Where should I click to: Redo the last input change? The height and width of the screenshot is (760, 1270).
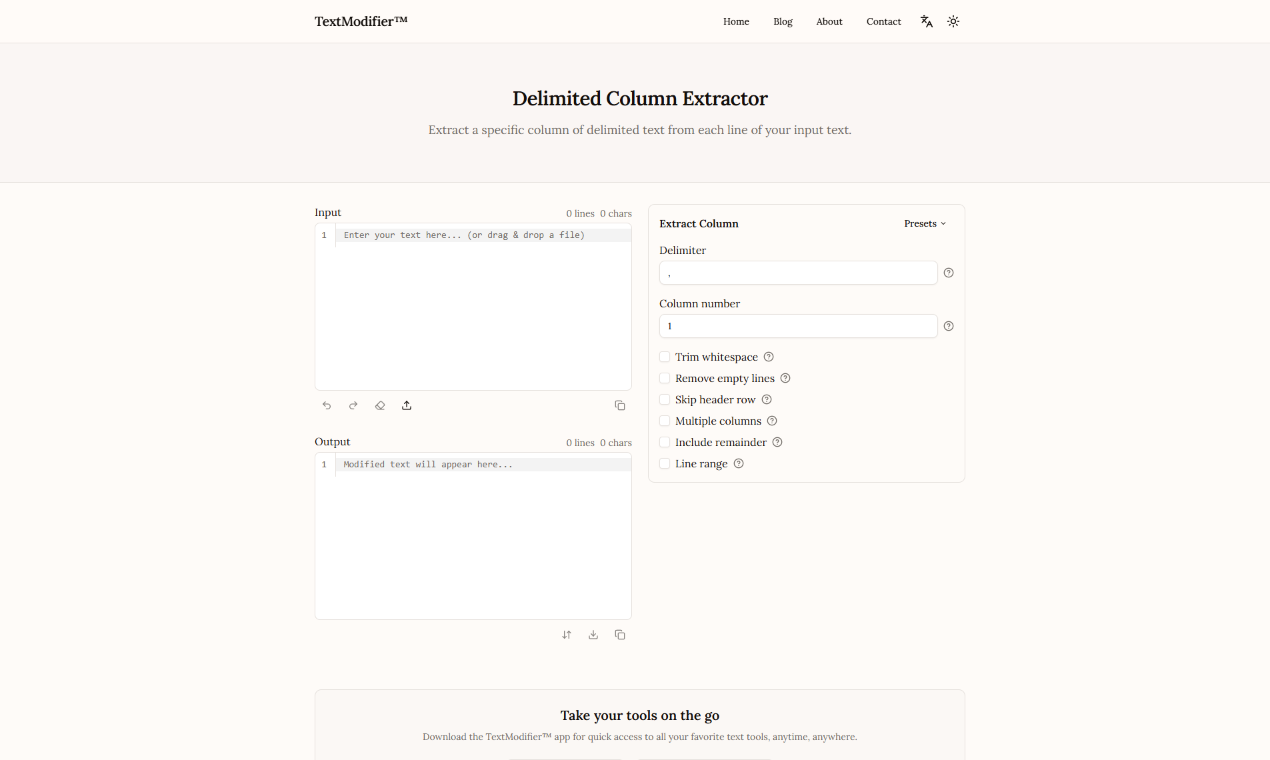coord(353,405)
